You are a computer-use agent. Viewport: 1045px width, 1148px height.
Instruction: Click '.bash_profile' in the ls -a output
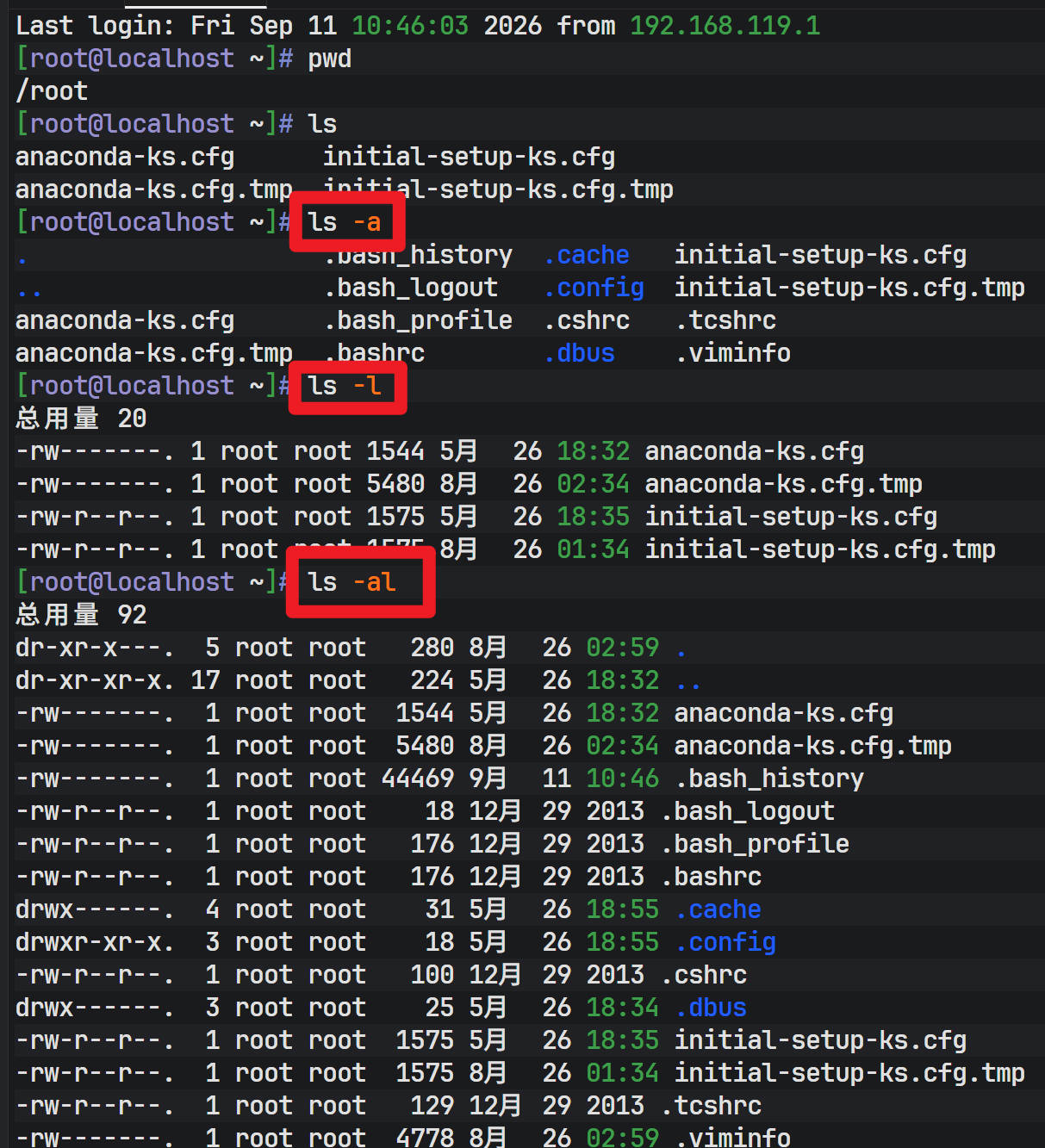[x=418, y=320]
